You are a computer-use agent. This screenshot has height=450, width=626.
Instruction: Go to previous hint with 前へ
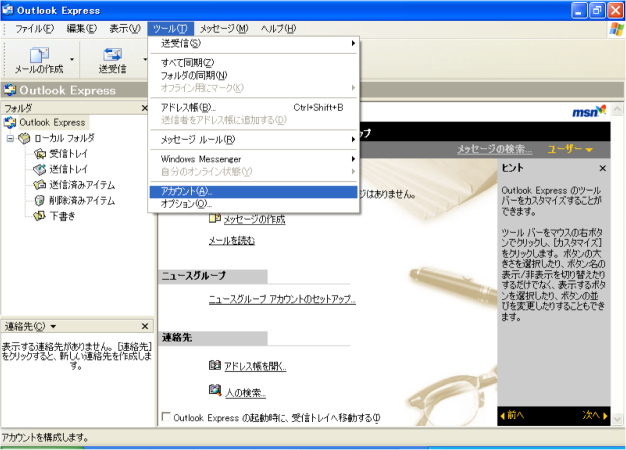[x=513, y=415]
